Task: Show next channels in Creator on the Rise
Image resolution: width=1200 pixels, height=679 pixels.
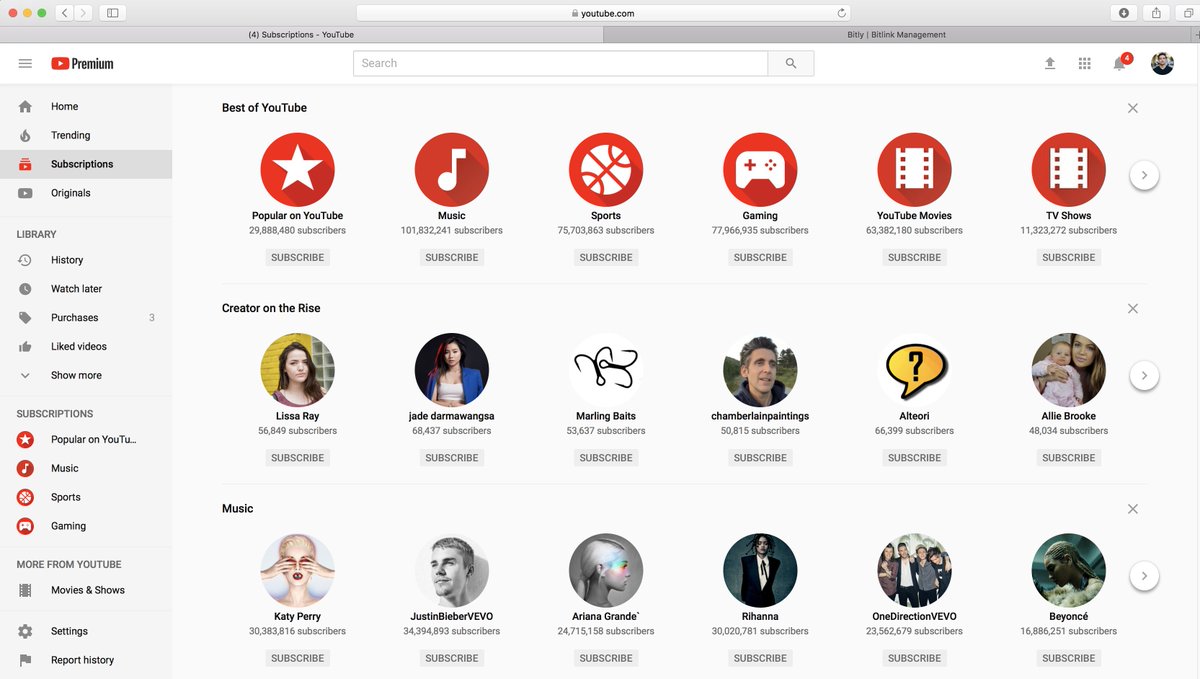Action: point(1144,376)
